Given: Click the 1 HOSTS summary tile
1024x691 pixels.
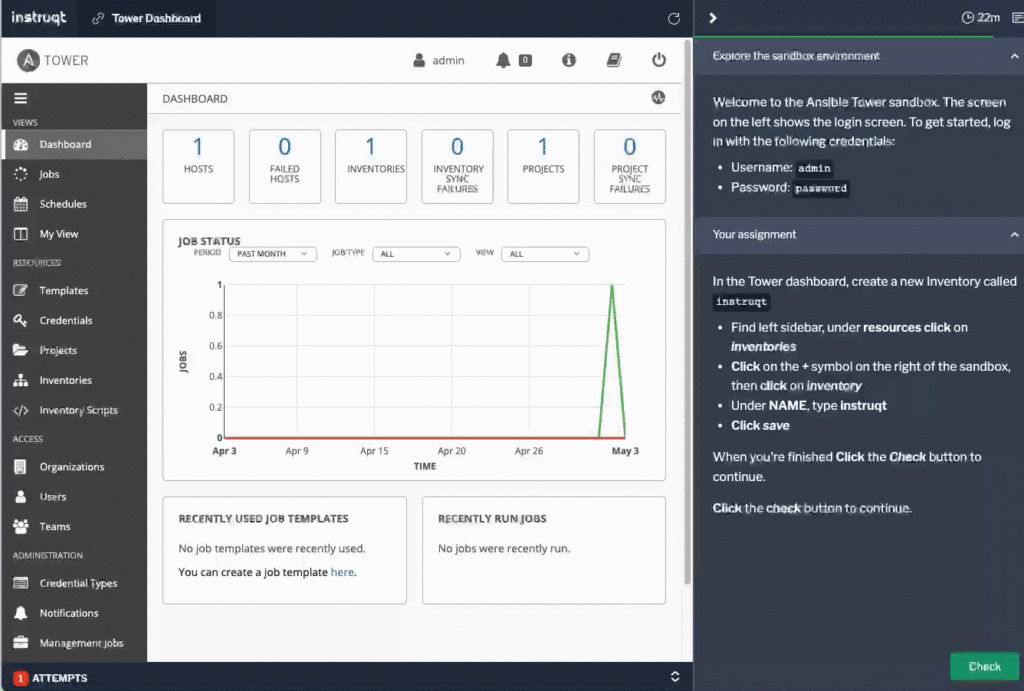Looking at the screenshot, I should [198, 166].
